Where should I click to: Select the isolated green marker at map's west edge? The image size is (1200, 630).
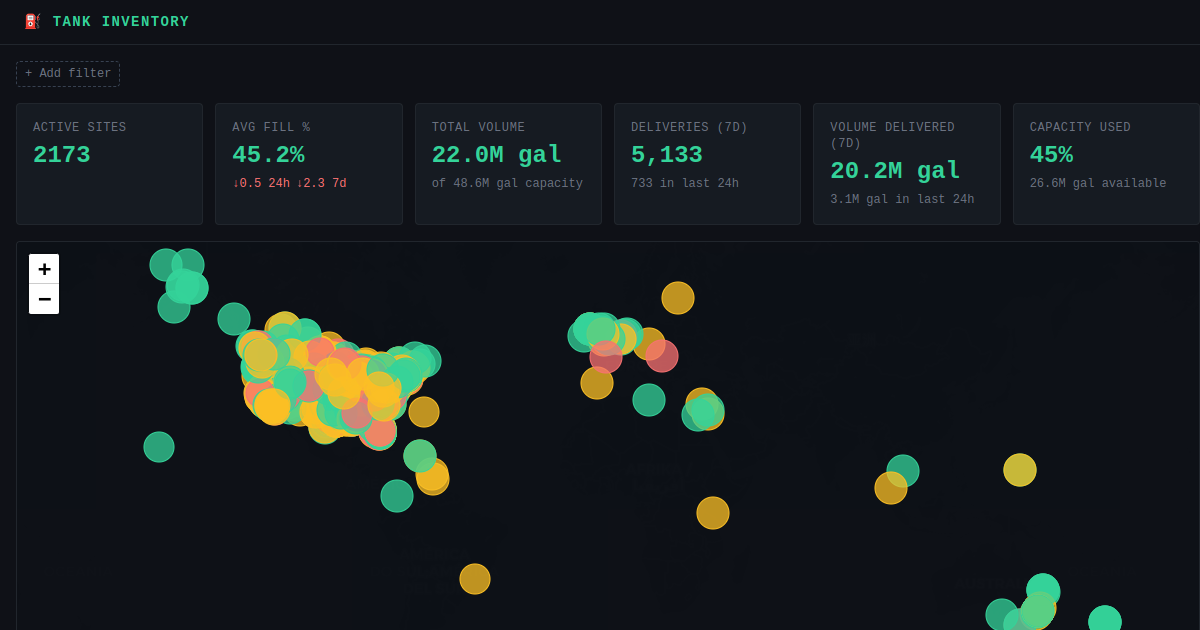point(159,447)
